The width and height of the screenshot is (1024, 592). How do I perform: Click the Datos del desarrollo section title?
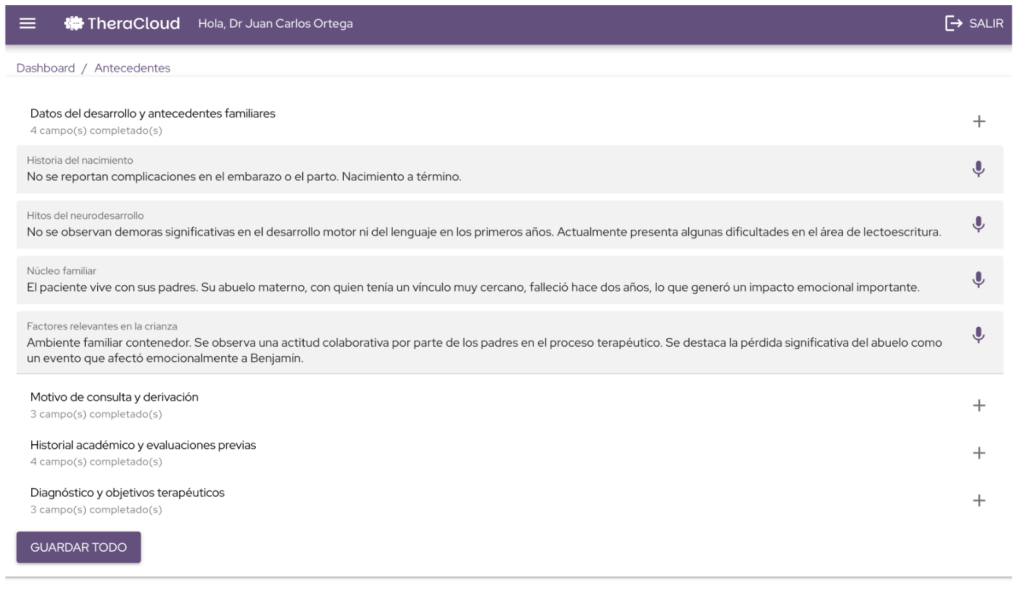tap(152, 113)
